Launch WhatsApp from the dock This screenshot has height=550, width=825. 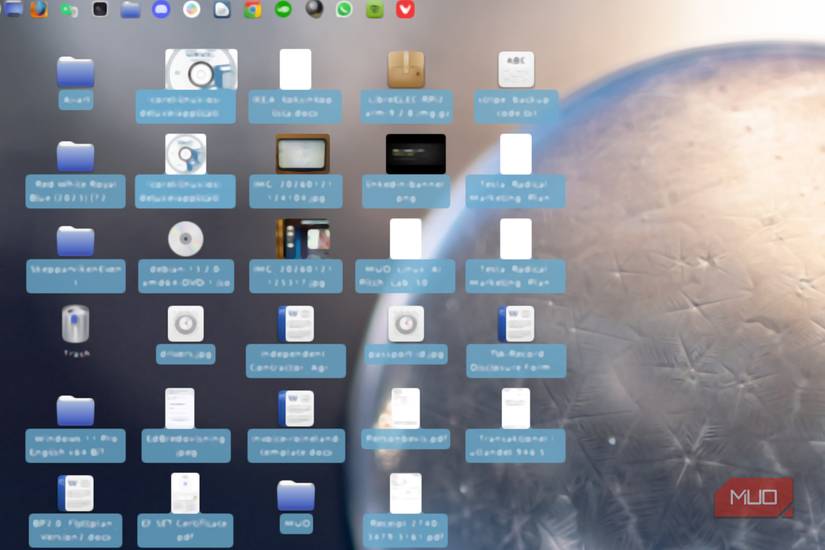click(x=344, y=9)
